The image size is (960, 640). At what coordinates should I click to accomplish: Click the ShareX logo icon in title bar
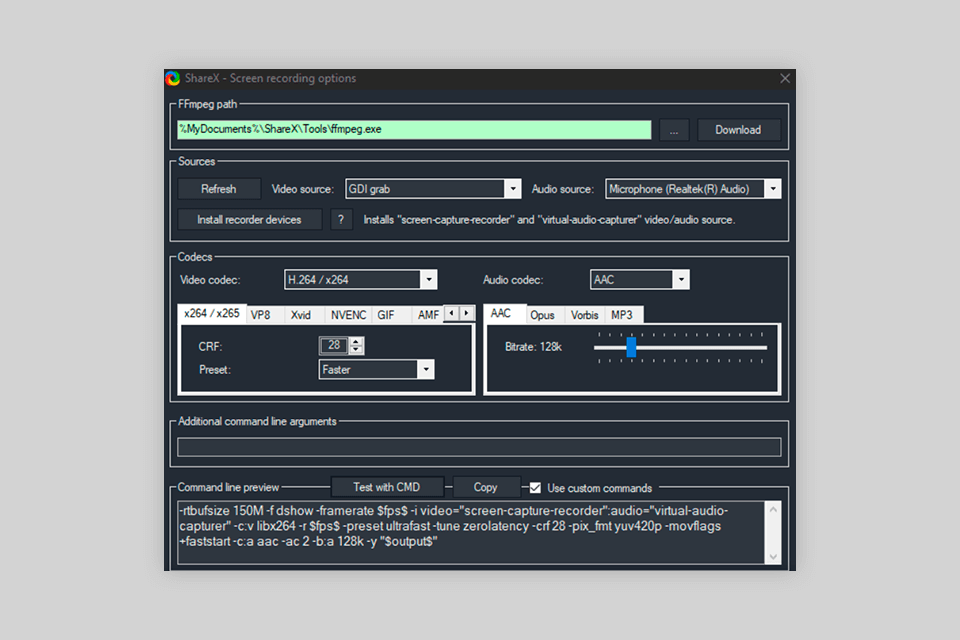pyautogui.click(x=173, y=78)
